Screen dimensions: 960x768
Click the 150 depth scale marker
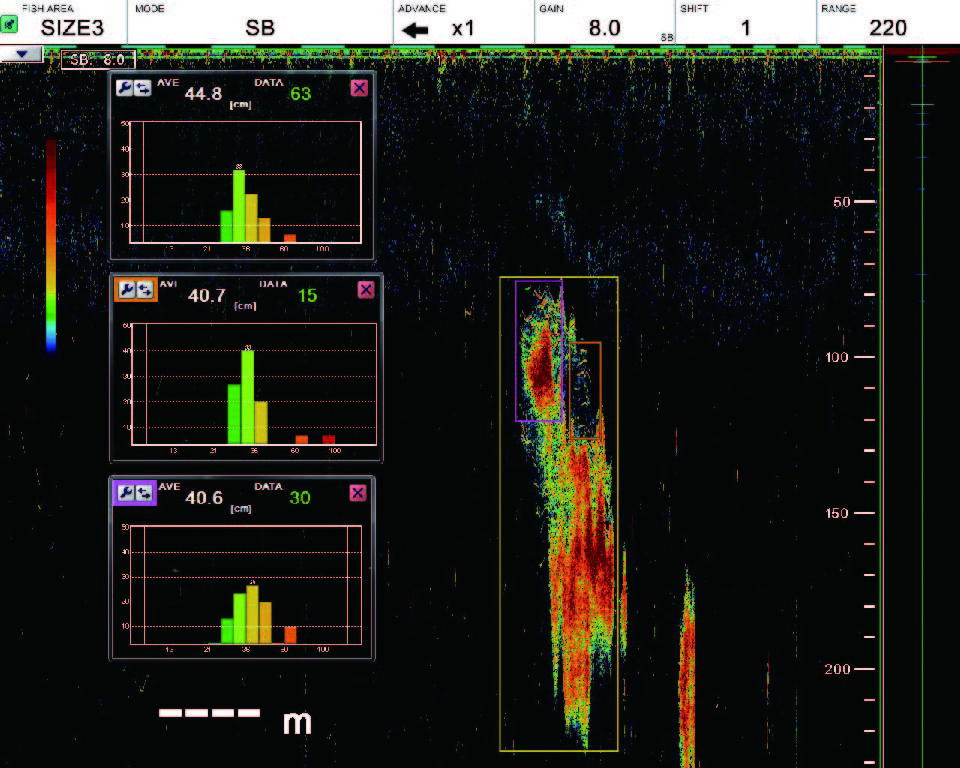pos(837,513)
